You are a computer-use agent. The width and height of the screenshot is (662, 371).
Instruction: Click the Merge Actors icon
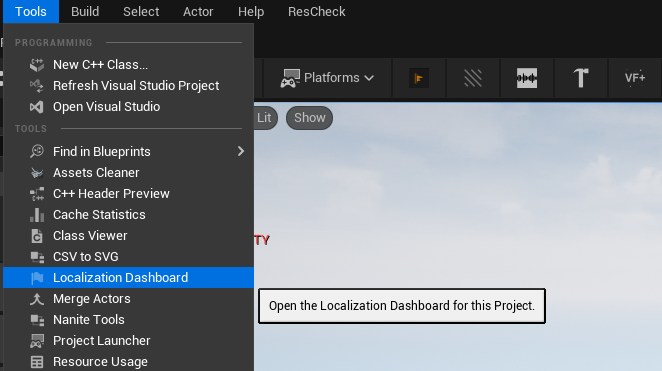tap(37, 299)
